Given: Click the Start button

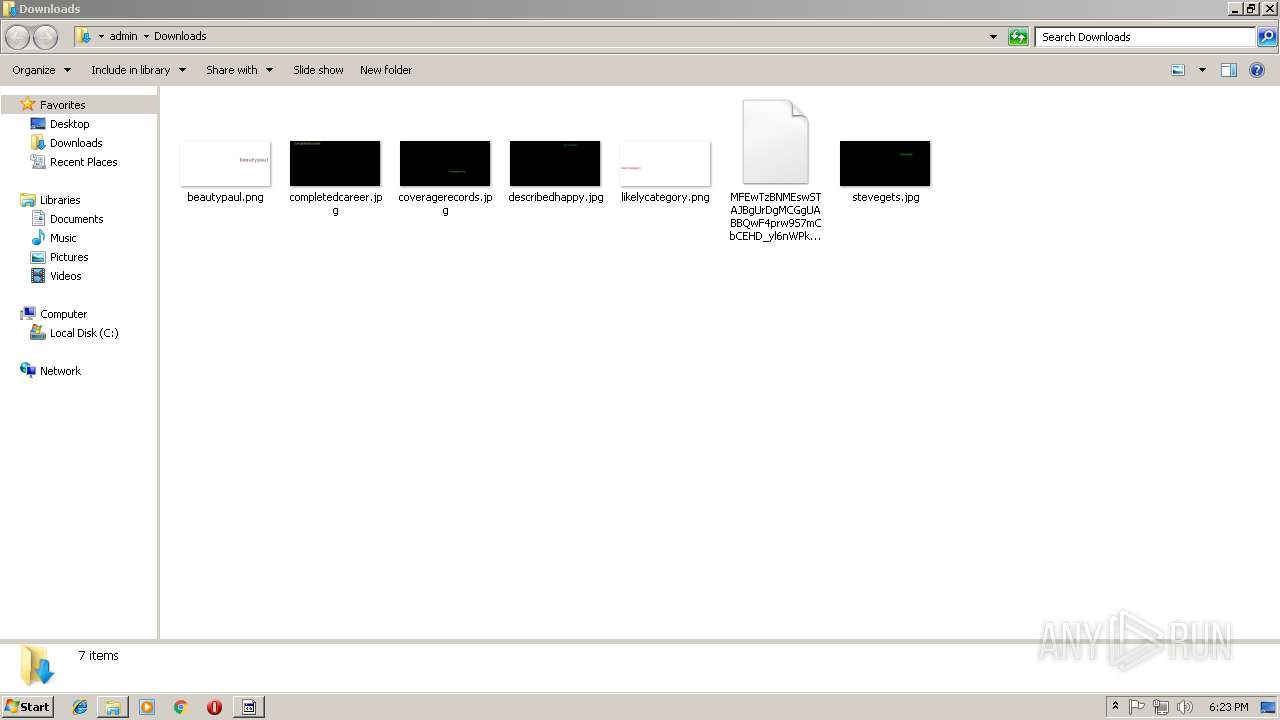Looking at the screenshot, I should pos(27,707).
